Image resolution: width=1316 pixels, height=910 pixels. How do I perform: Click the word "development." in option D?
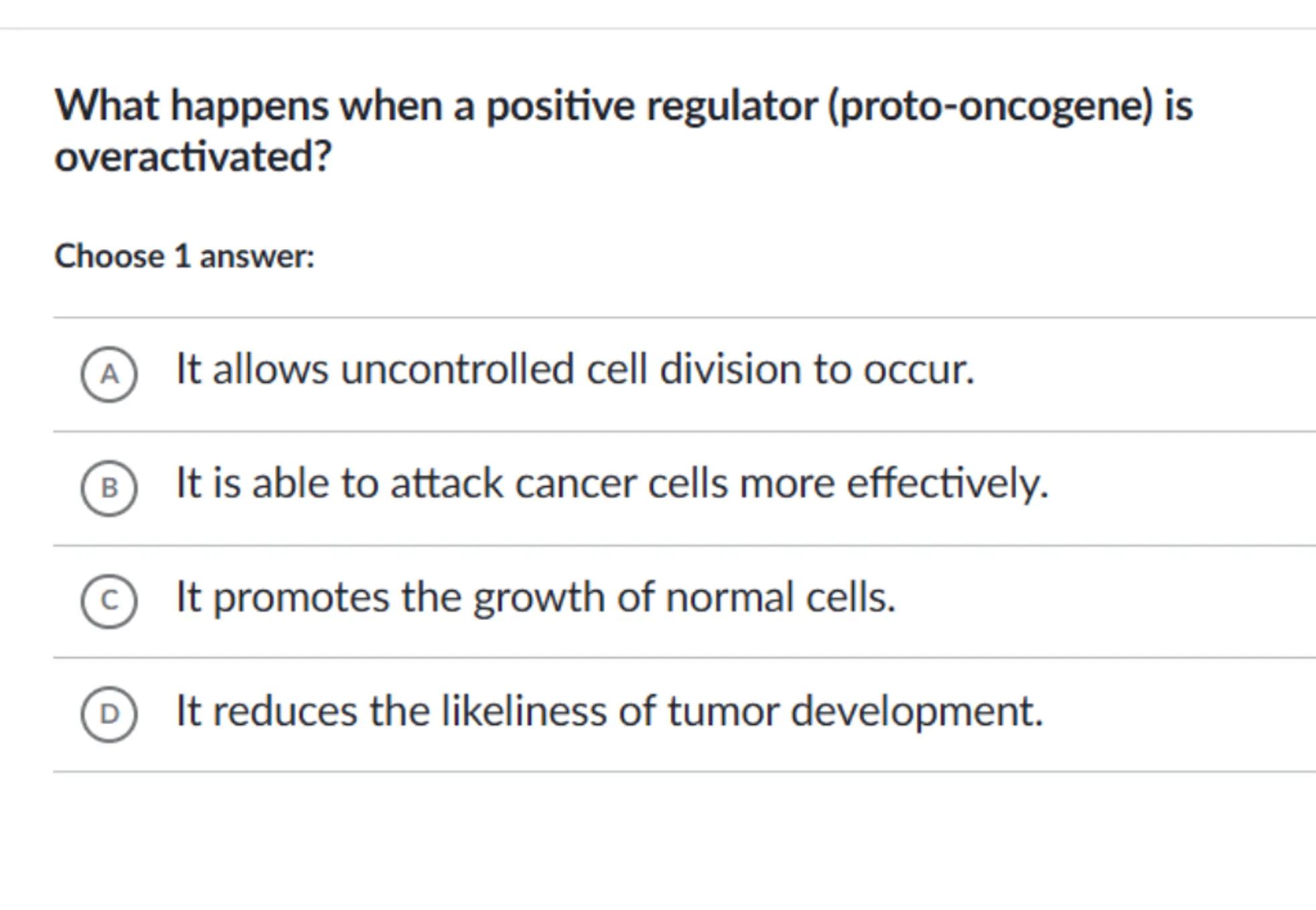coord(917,710)
